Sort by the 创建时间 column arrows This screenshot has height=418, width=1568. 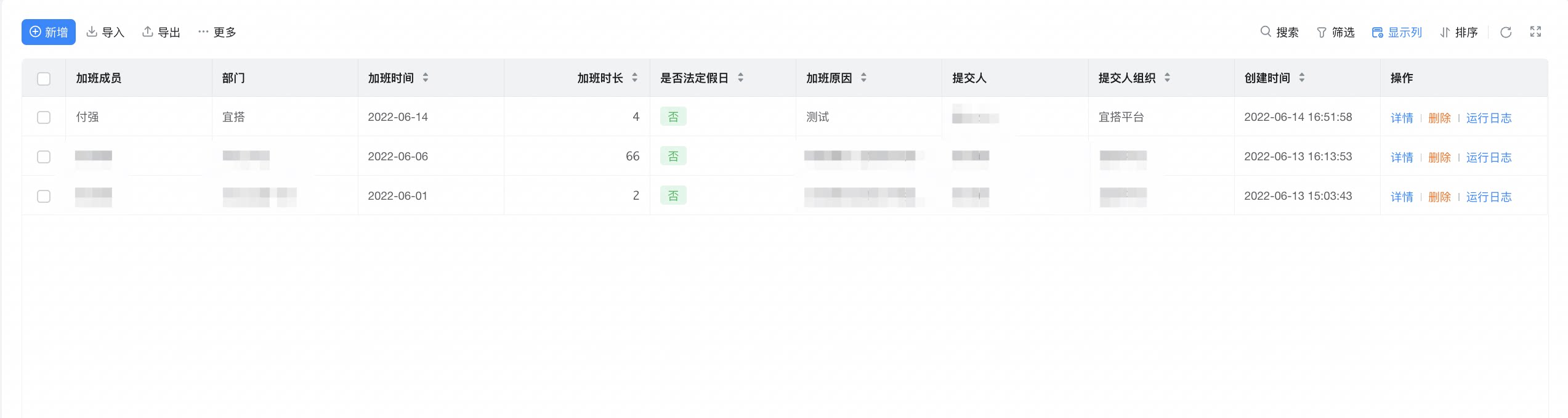tap(1302, 78)
